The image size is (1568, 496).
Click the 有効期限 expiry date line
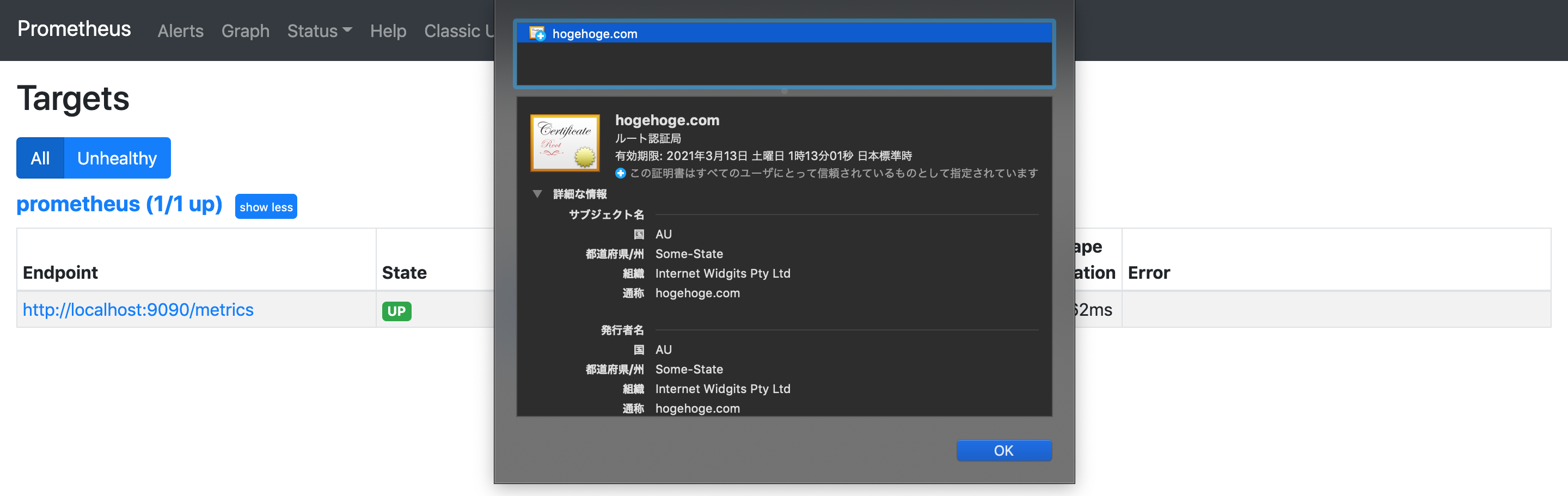point(763,156)
